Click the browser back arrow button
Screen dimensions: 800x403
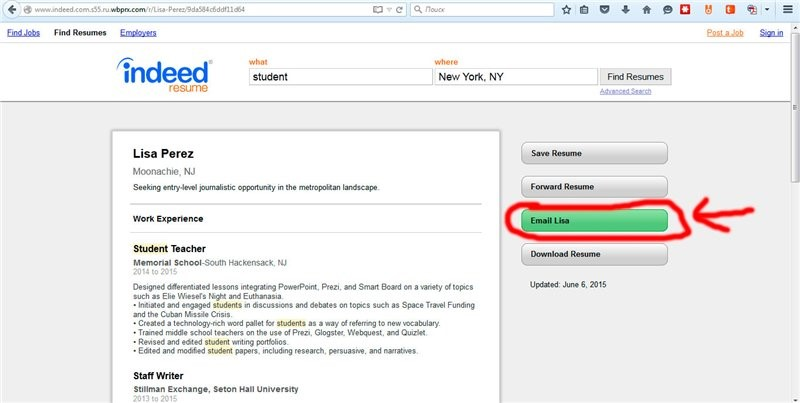click(x=12, y=9)
